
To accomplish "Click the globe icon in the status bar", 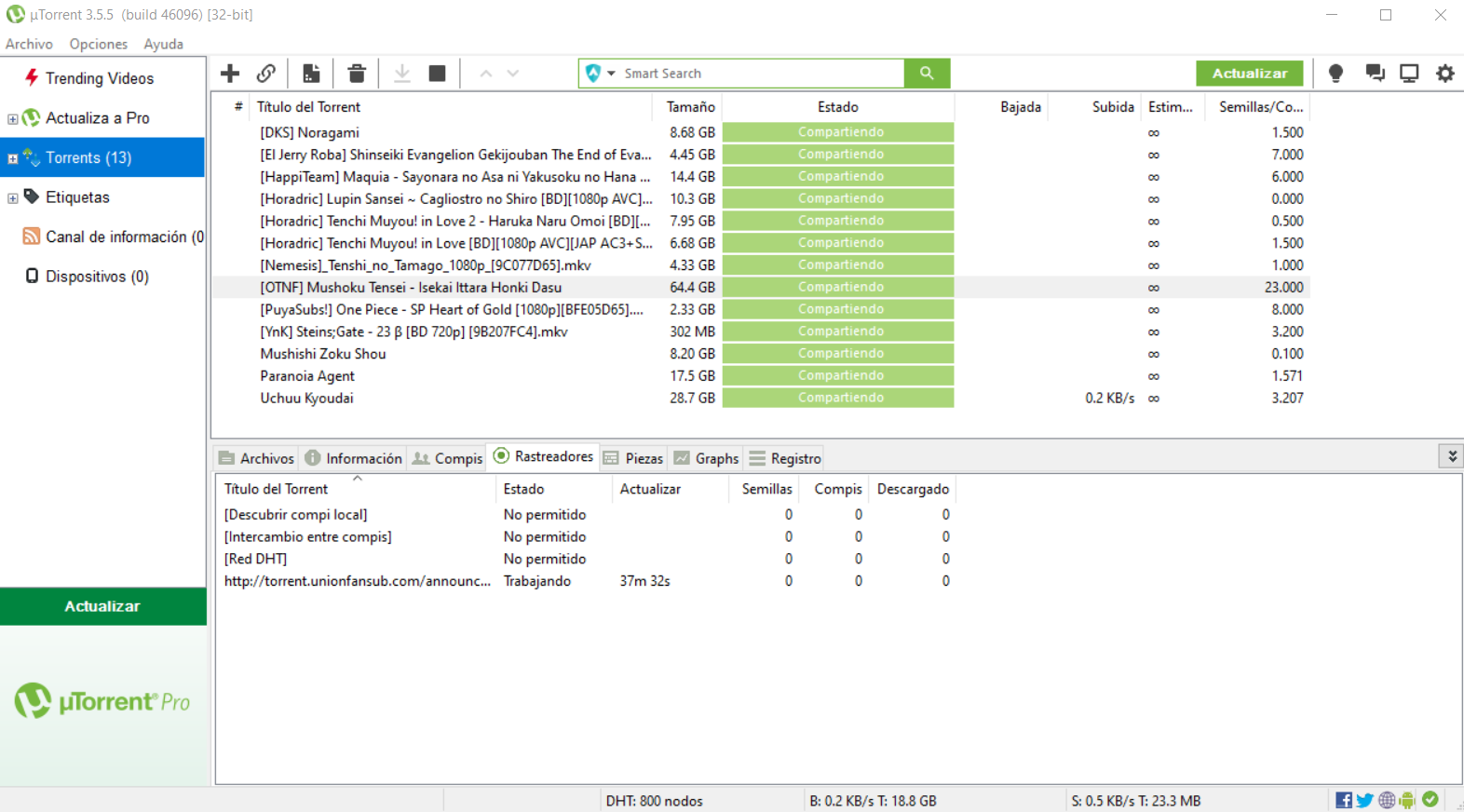I will coord(1387,800).
